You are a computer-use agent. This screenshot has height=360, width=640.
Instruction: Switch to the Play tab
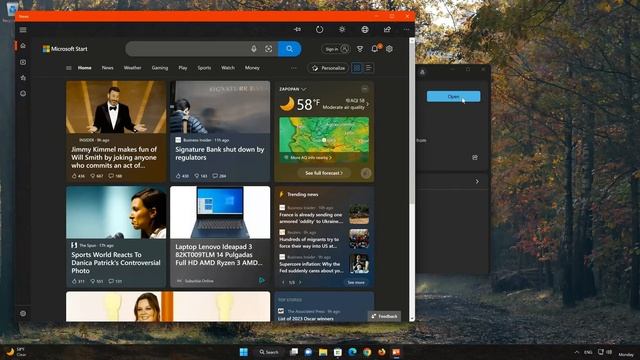(183, 68)
